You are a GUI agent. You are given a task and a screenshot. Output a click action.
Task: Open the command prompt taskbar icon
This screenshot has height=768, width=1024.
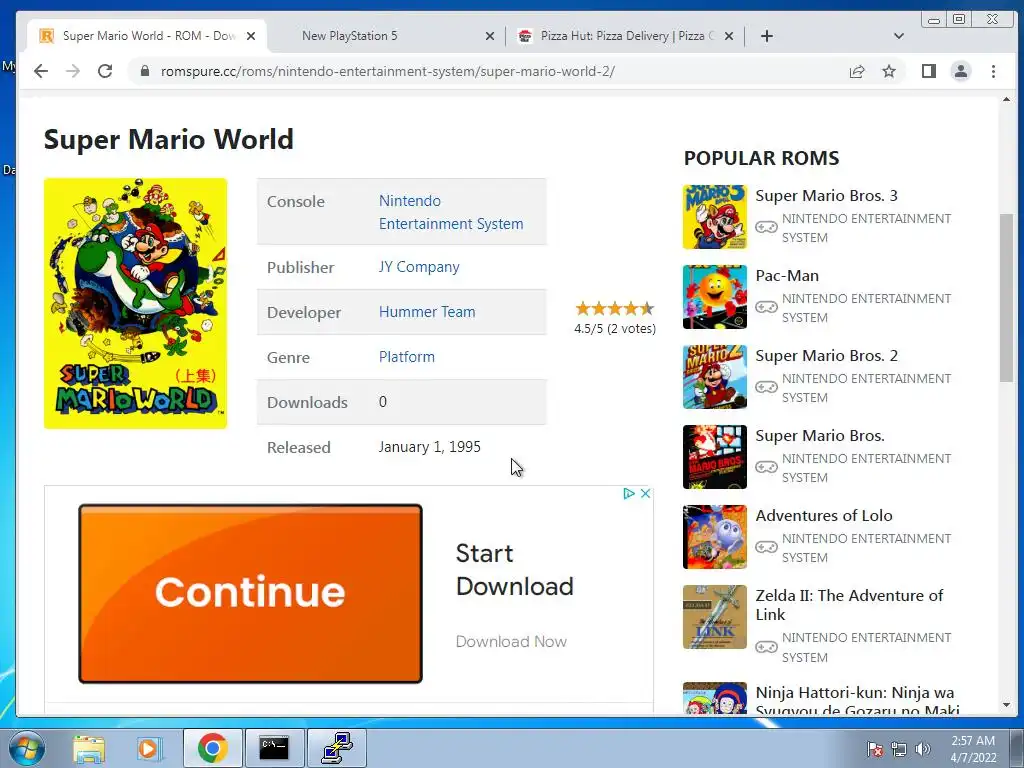click(x=274, y=748)
